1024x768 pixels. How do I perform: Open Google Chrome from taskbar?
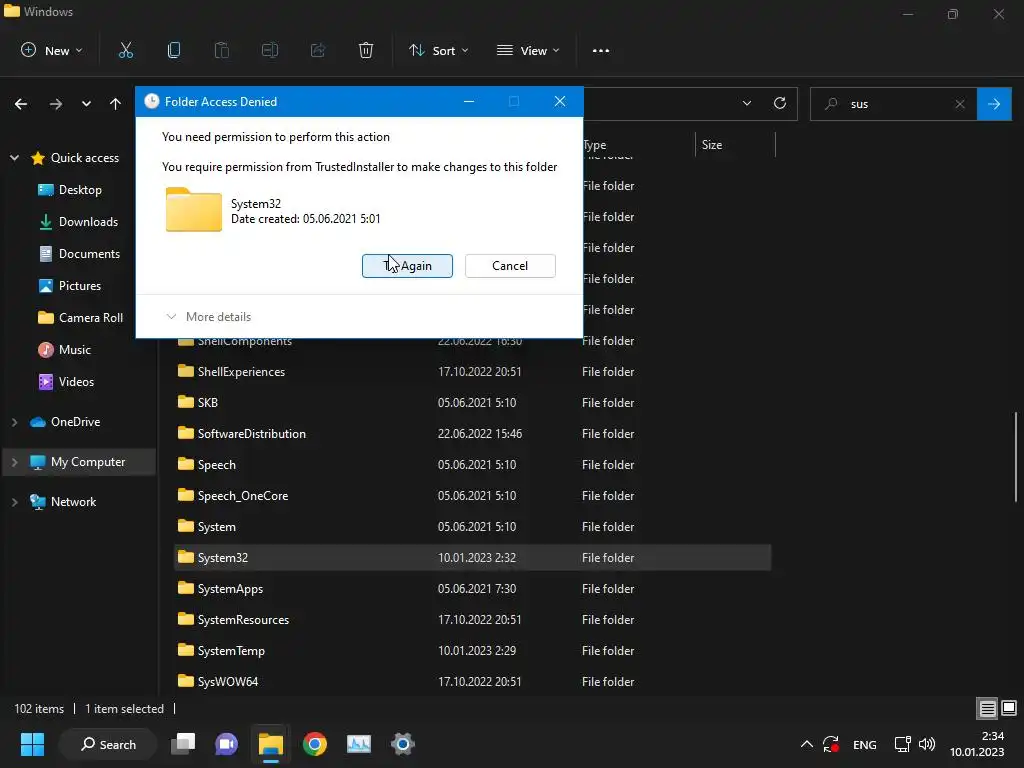(315, 744)
